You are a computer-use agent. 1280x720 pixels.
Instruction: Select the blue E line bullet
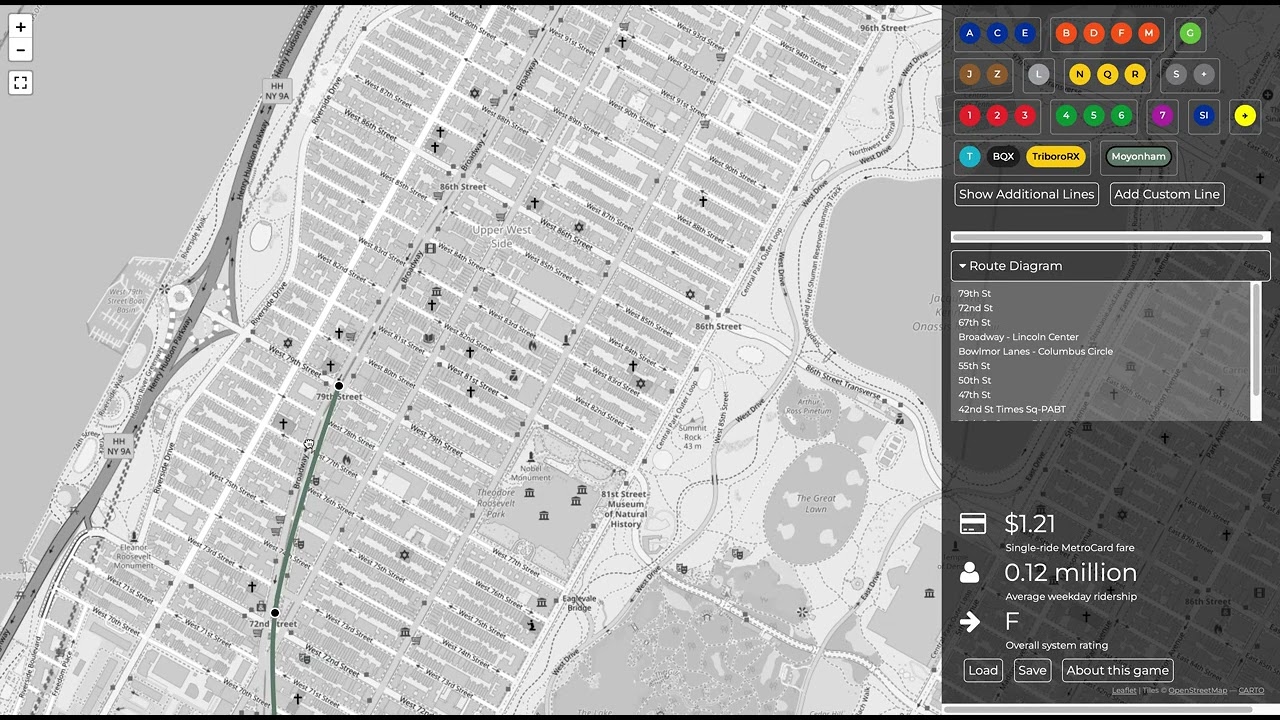pos(1024,33)
